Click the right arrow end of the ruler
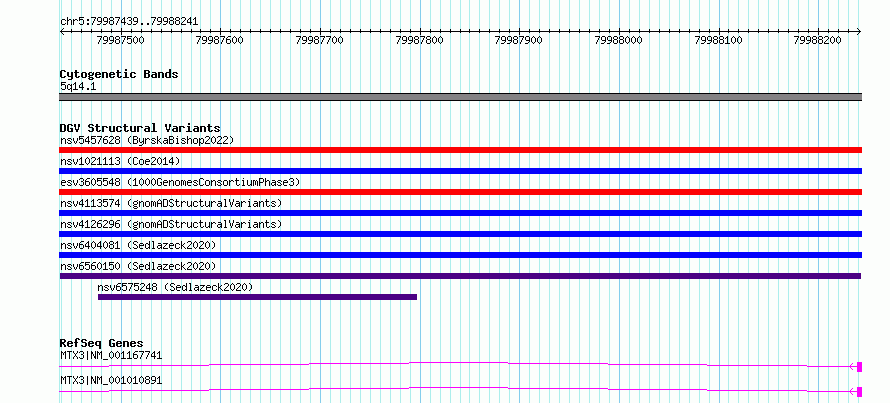 click(859, 32)
